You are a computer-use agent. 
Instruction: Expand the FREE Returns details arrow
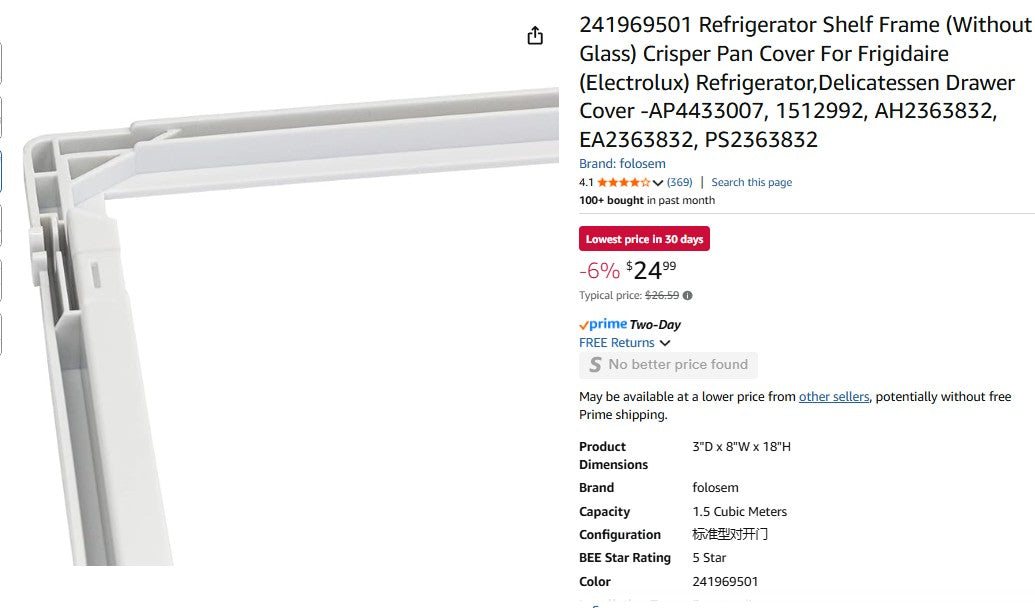(x=665, y=343)
